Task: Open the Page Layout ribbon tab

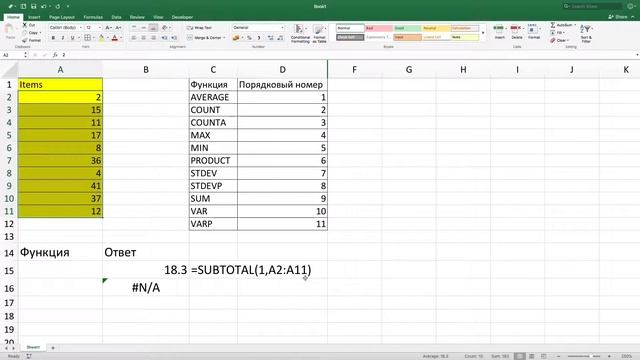Action: [x=62, y=17]
